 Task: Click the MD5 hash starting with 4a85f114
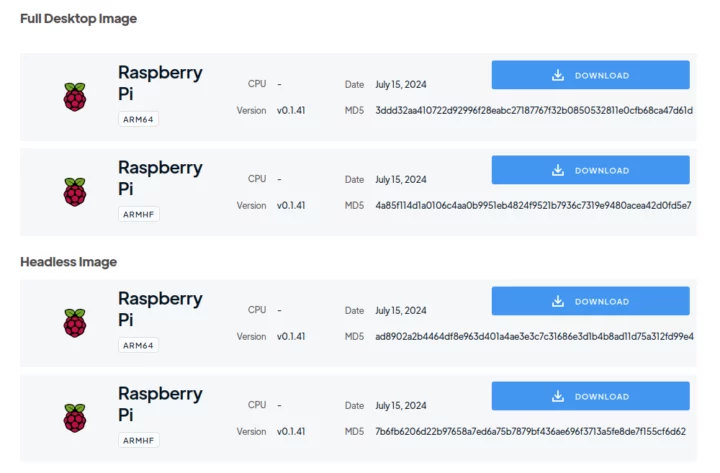(534, 206)
